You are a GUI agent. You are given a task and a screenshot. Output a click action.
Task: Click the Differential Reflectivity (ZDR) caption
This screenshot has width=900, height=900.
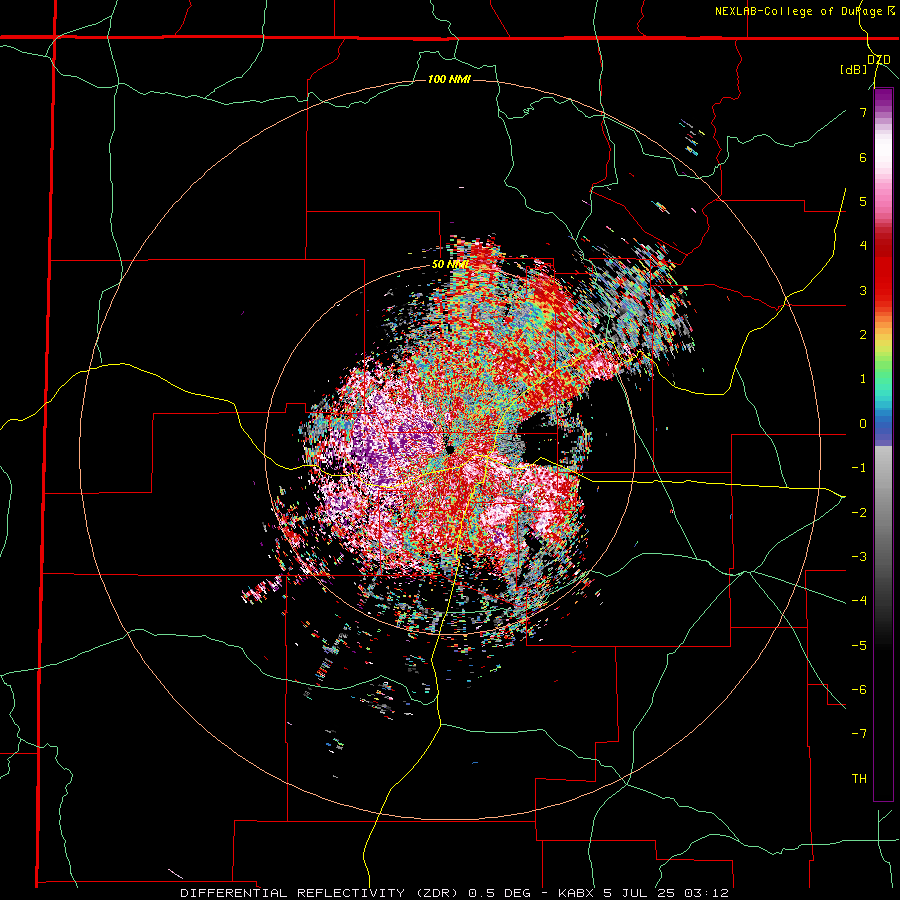[x=320, y=893]
